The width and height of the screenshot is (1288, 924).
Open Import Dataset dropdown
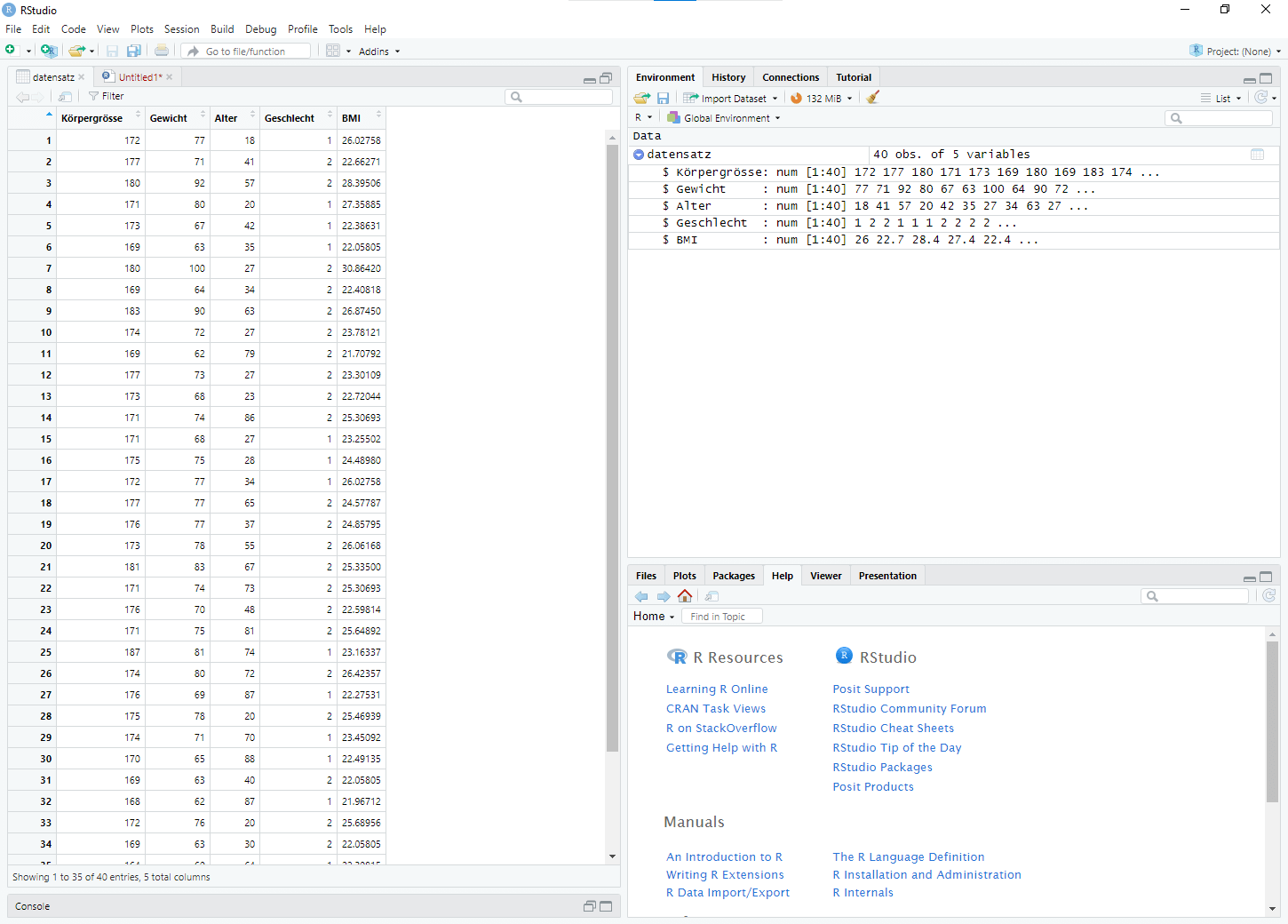(x=730, y=99)
